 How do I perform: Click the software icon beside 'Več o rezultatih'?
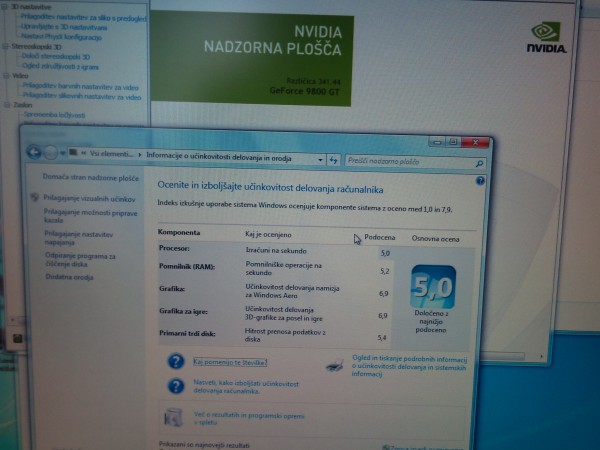[174, 417]
